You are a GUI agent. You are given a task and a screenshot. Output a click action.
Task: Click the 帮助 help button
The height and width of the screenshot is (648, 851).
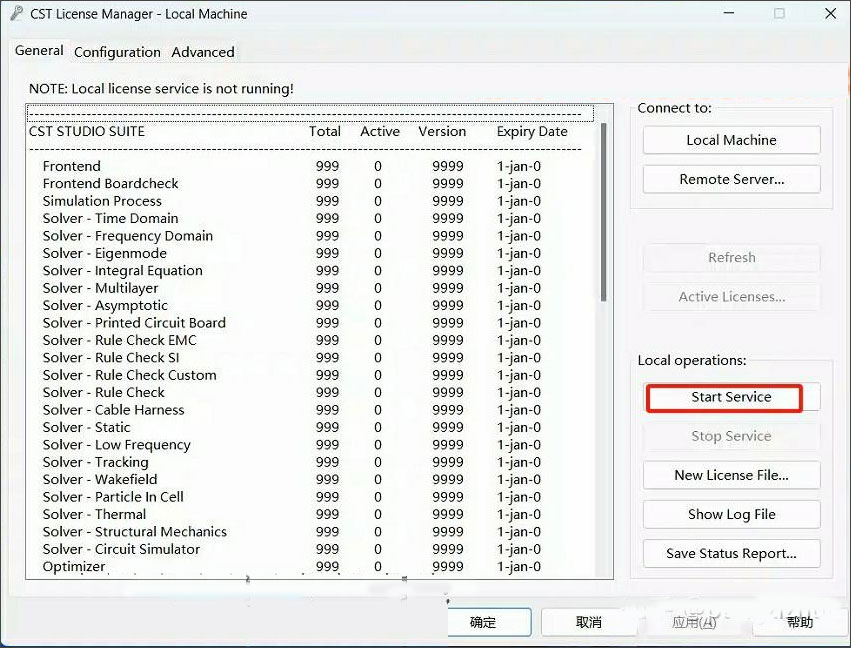click(x=800, y=622)
